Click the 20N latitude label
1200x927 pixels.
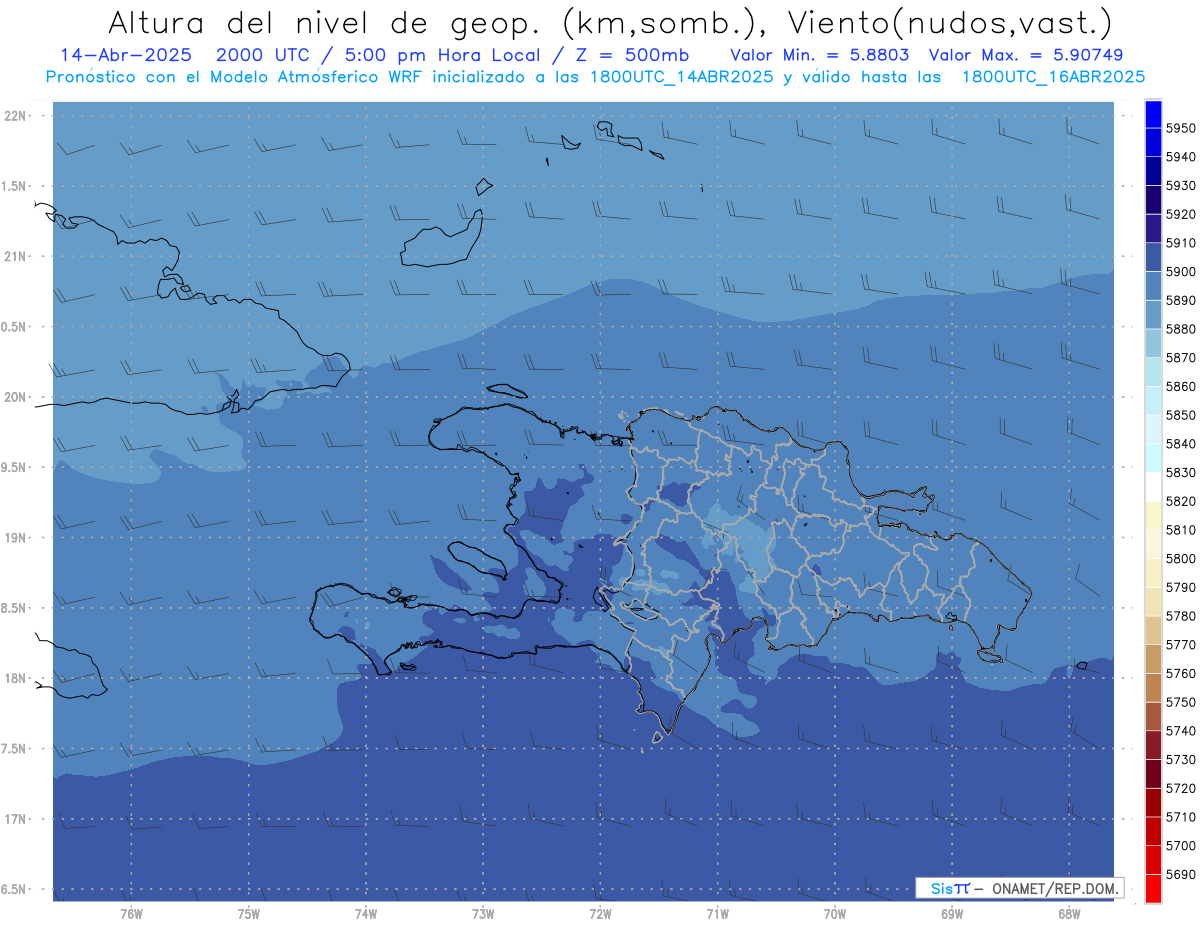coord(16,397)
